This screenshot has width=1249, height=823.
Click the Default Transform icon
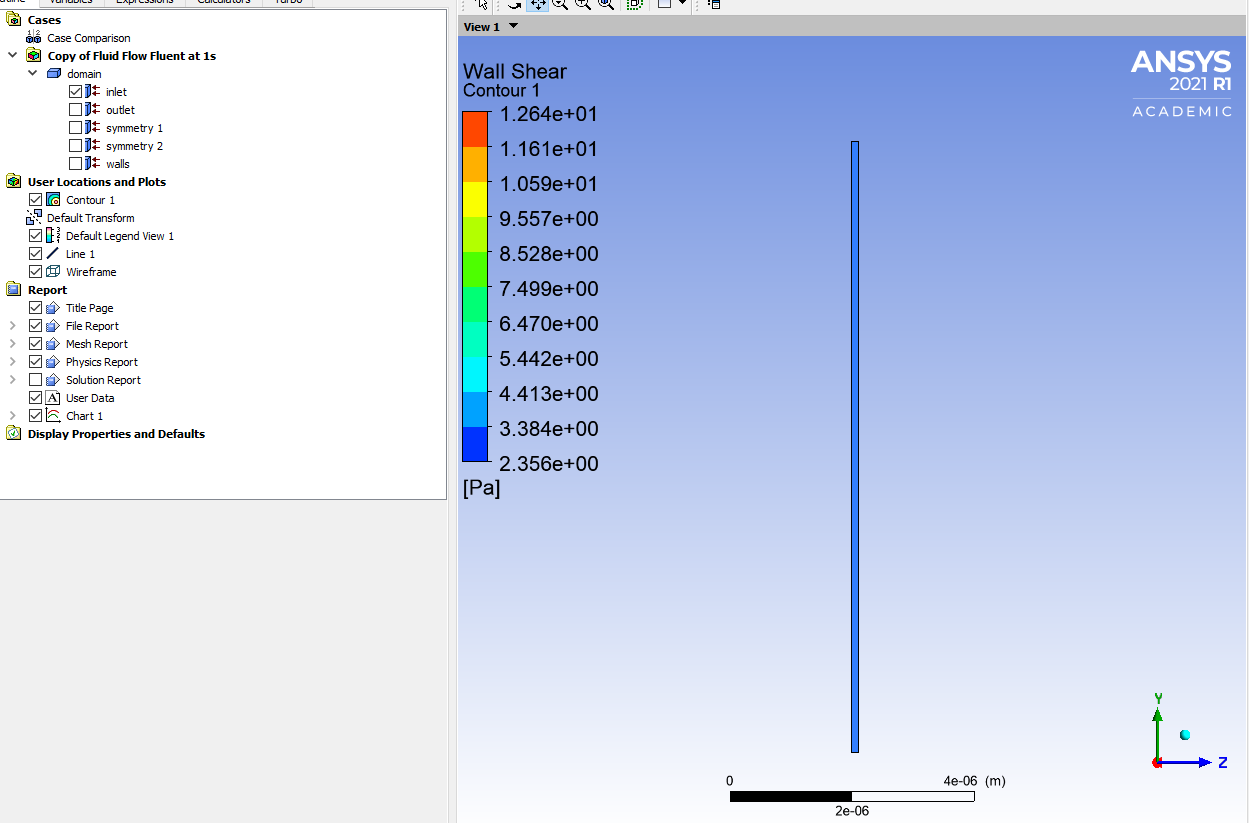34,218
